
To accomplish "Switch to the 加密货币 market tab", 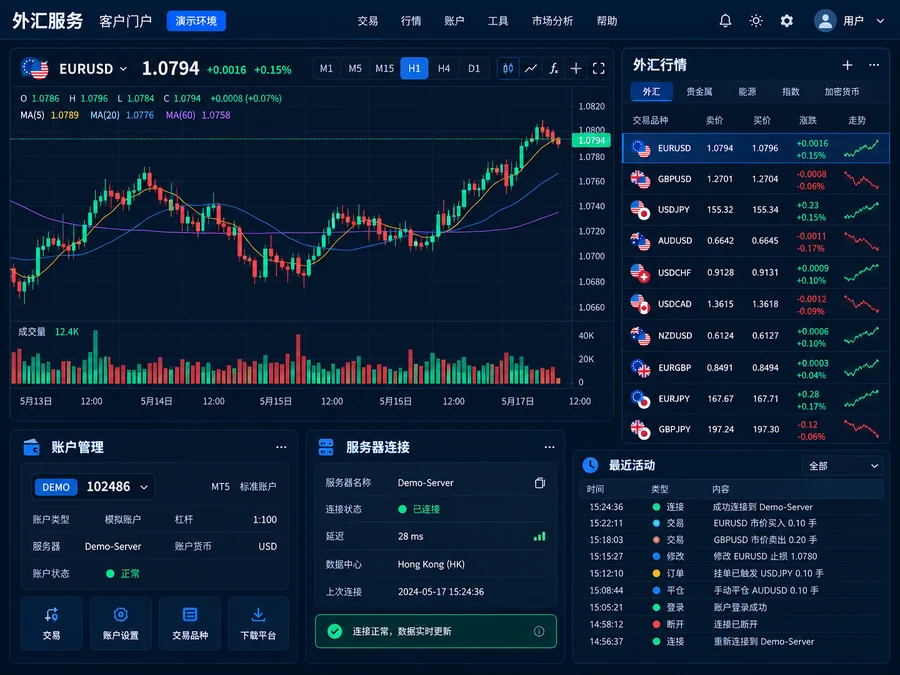I will [x=842, y=92].
